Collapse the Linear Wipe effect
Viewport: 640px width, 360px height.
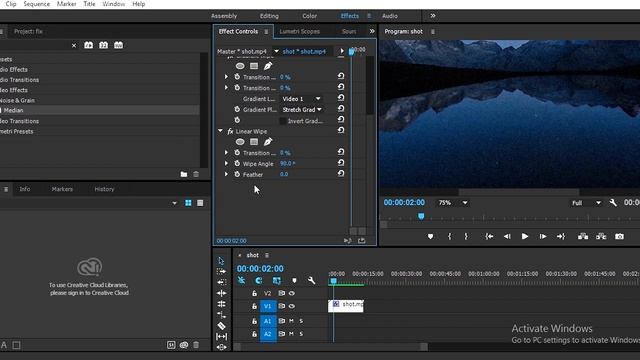click(x=220, y=131)
